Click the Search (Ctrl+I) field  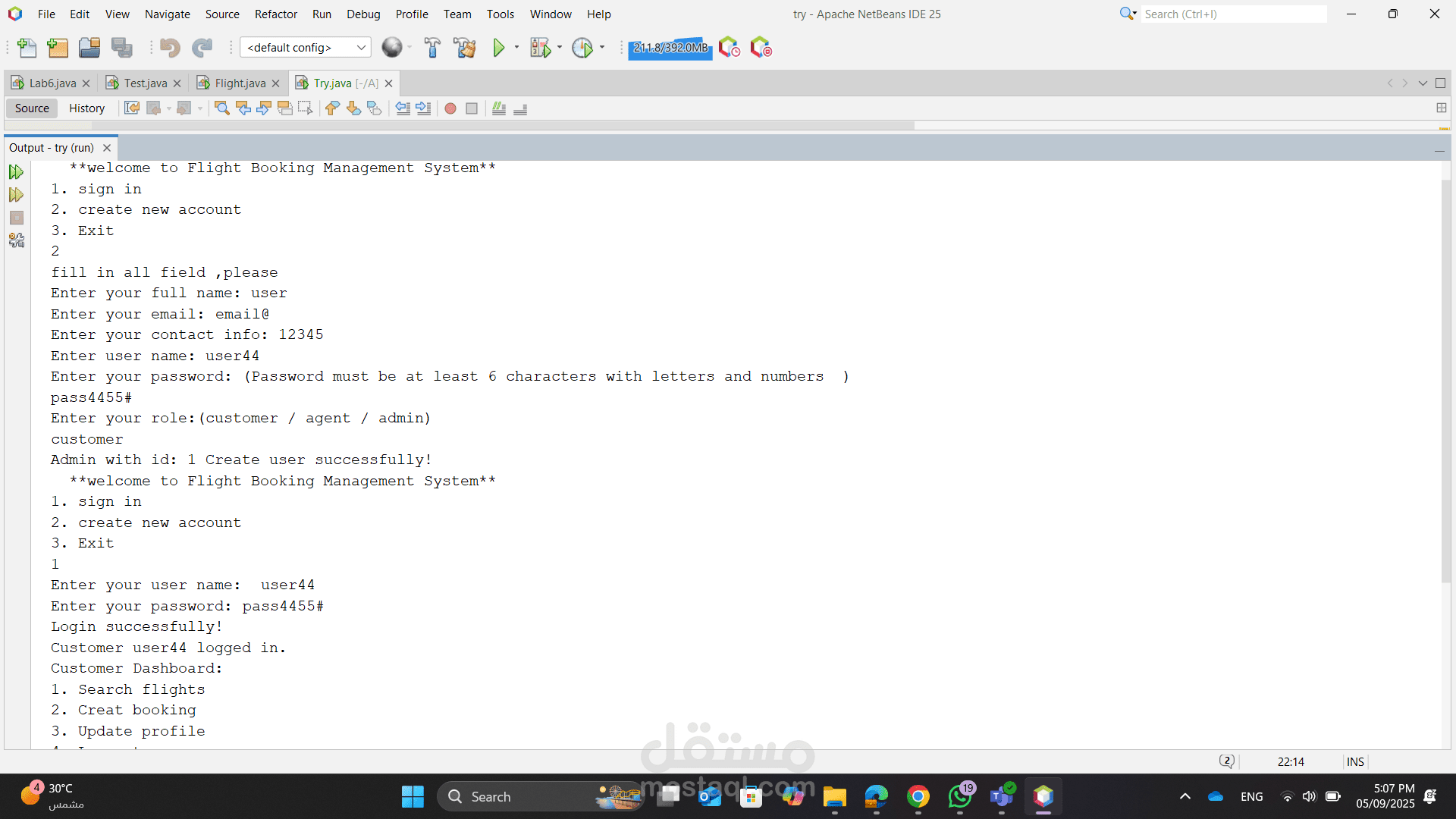pos(1234,14)
